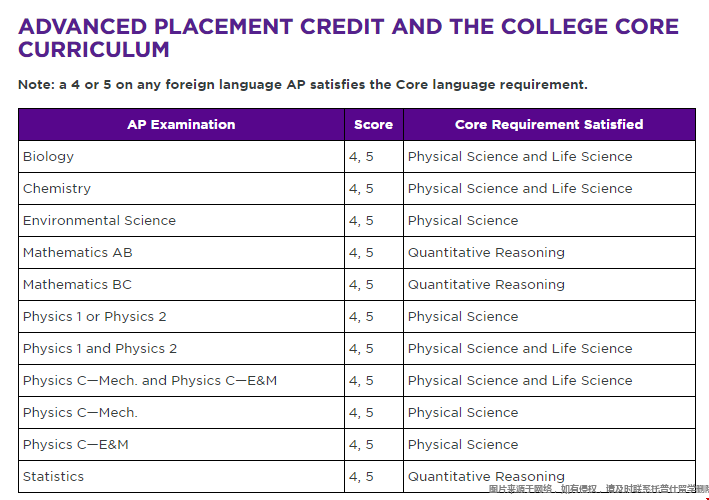Select the Statistics exam cell
709x500 pixels.
point(53,477)
